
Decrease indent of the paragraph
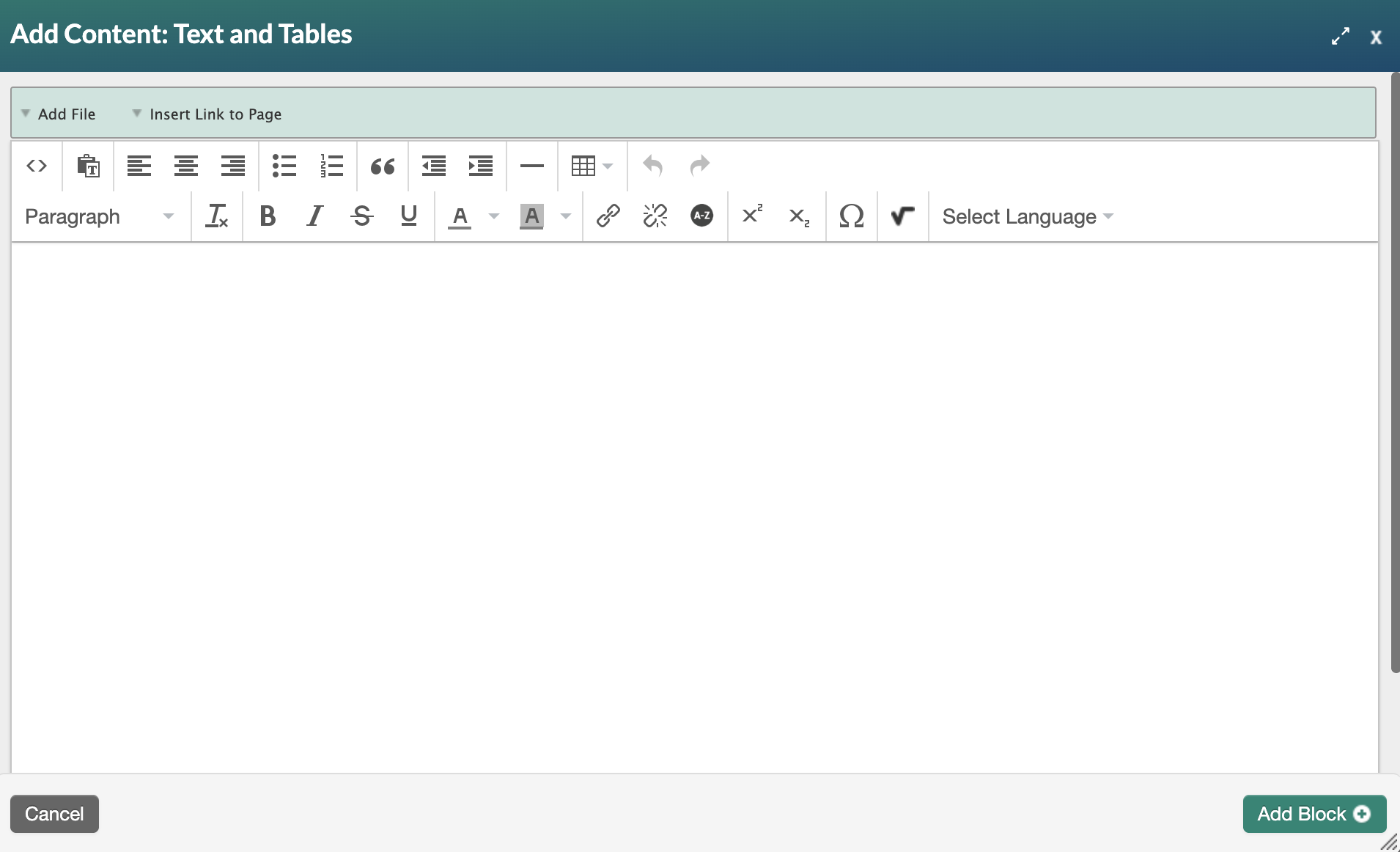click(x=434, y=166)
